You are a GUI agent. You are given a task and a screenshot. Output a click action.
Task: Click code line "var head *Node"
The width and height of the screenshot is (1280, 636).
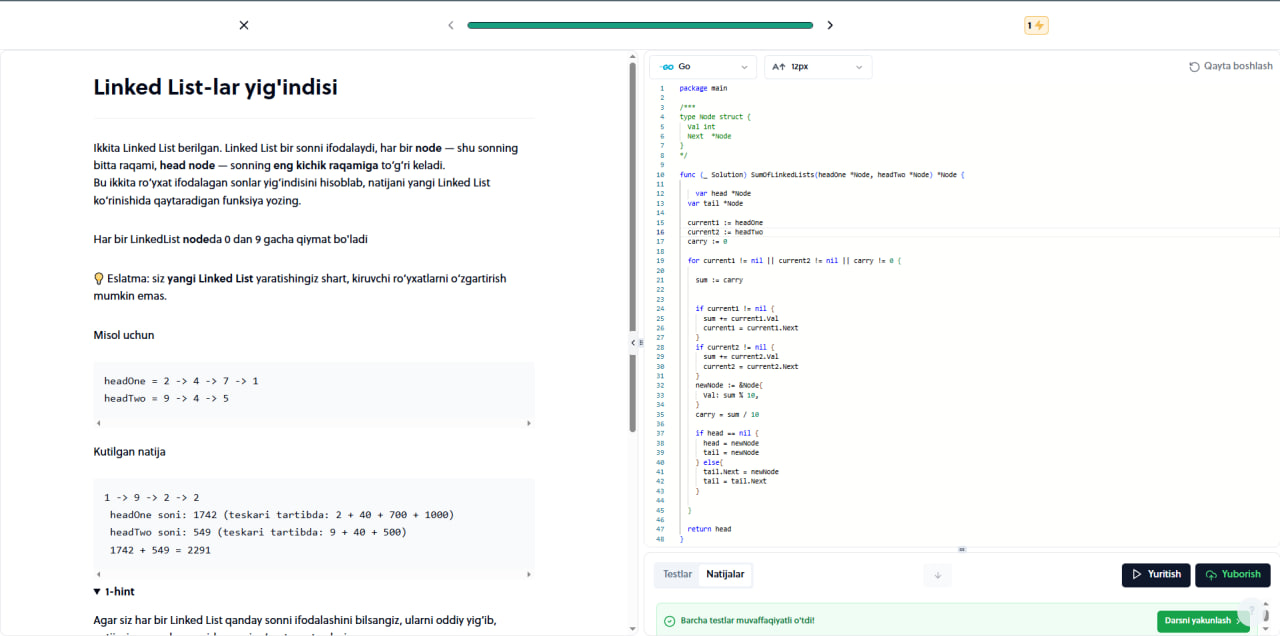click(x=723, y=193)
